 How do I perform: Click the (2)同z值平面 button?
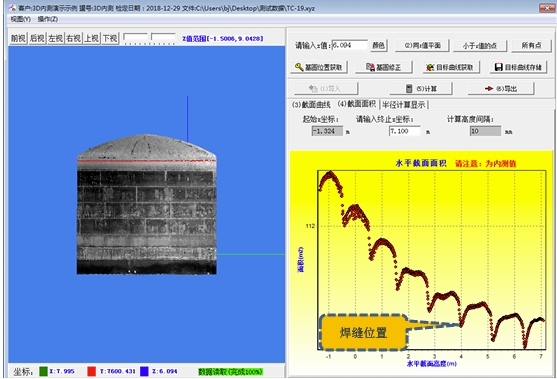pyautogui.click(x=422, y=45)
